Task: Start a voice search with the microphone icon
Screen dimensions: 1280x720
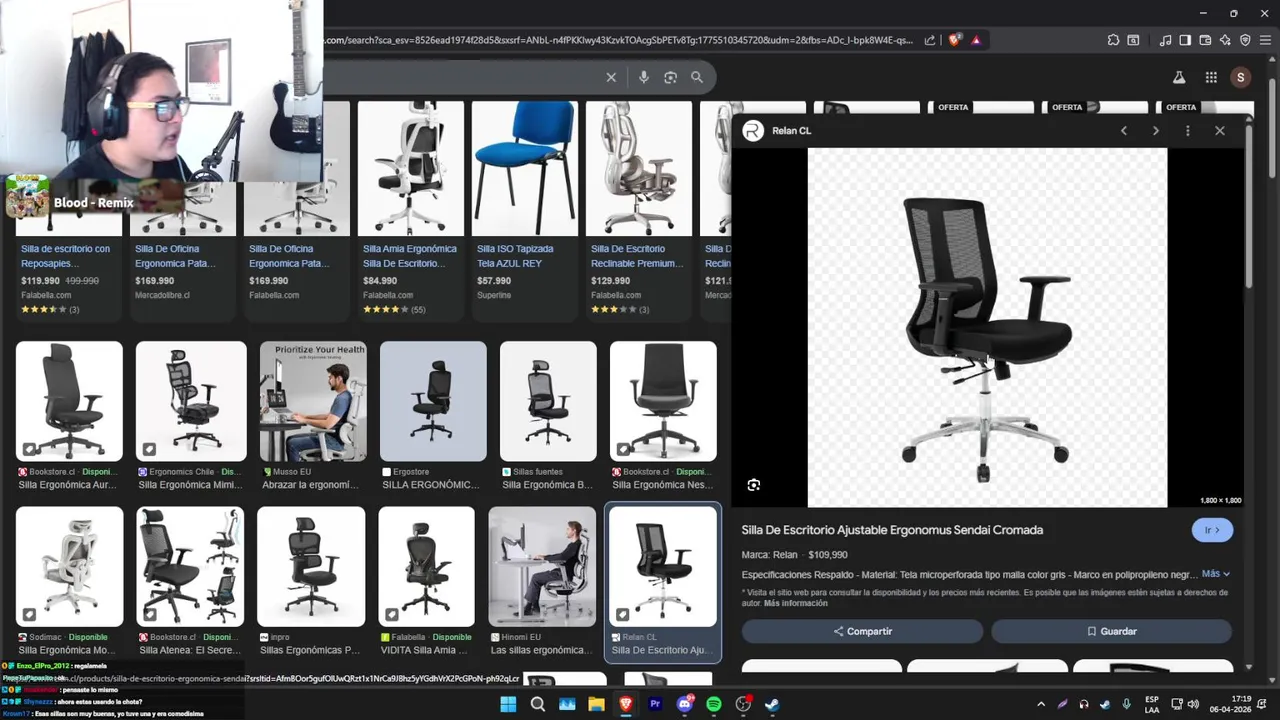Action: [644, 77]
